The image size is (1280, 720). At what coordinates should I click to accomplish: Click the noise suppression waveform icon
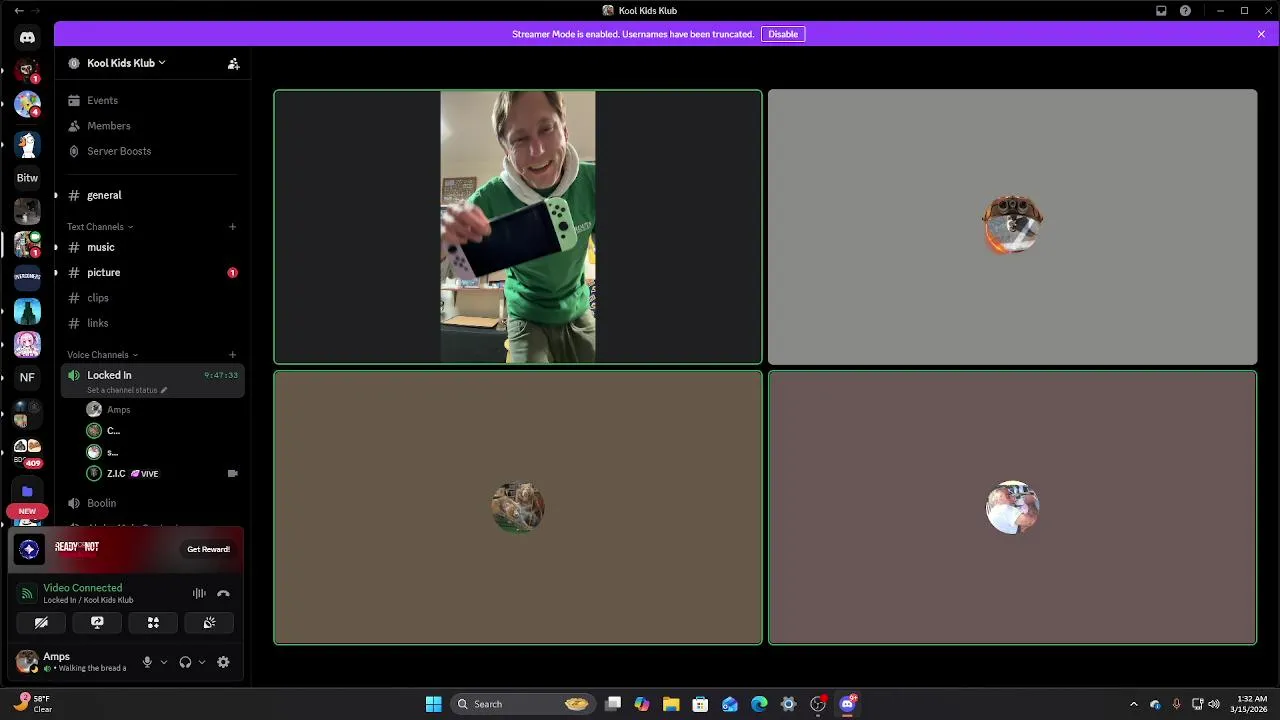pos(199,593)
